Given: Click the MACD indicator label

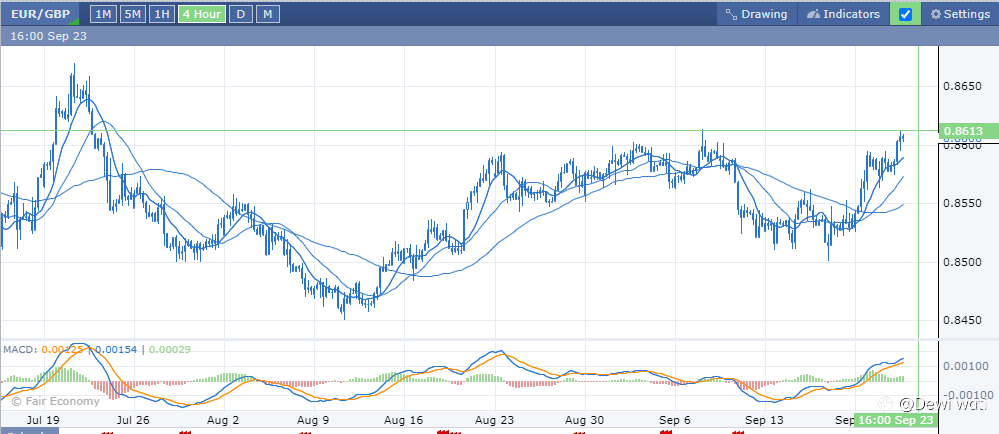Looking at the screenshot, I should point(20,349).
